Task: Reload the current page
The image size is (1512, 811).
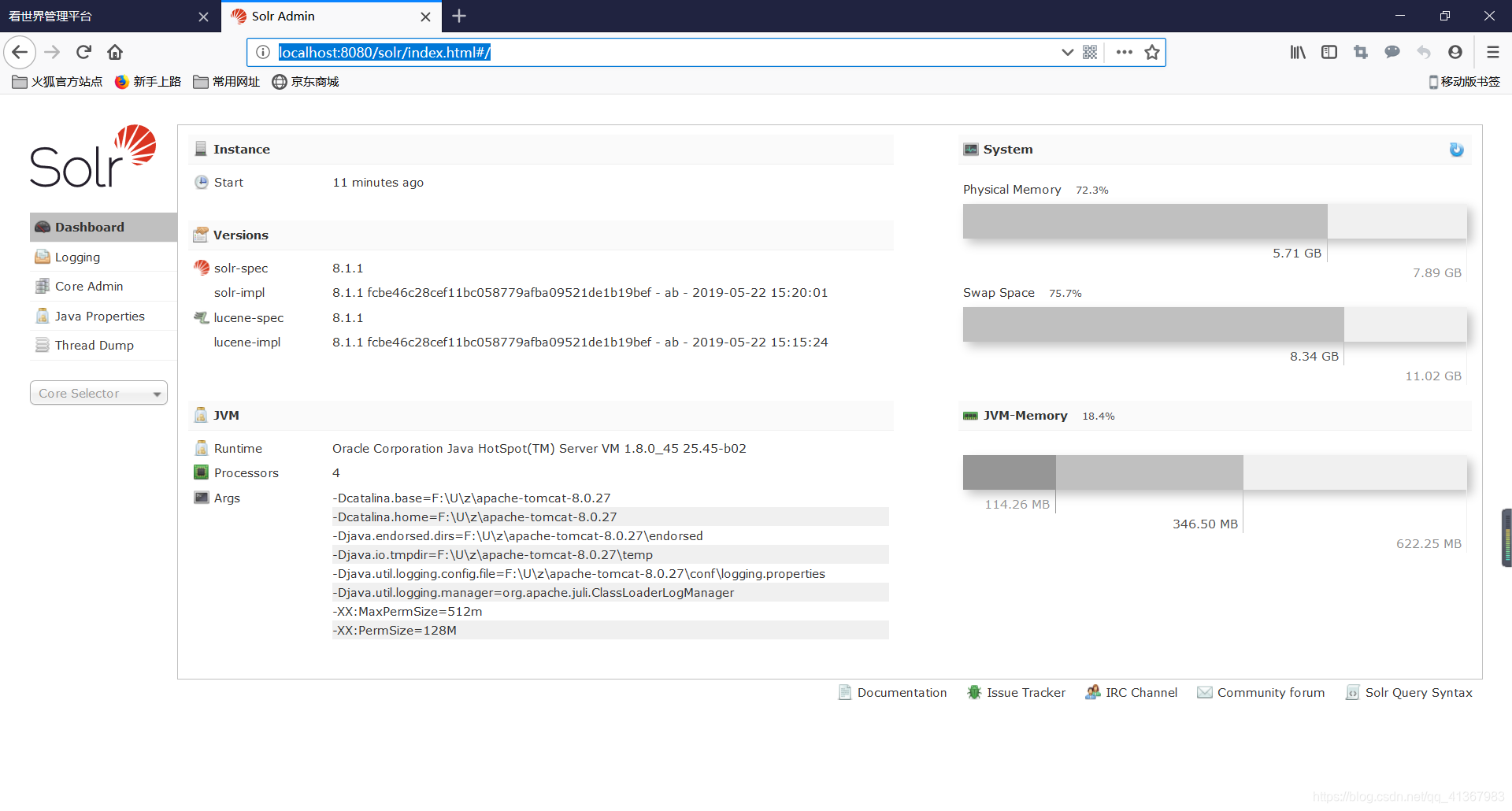Action: [x=83, y=52]
